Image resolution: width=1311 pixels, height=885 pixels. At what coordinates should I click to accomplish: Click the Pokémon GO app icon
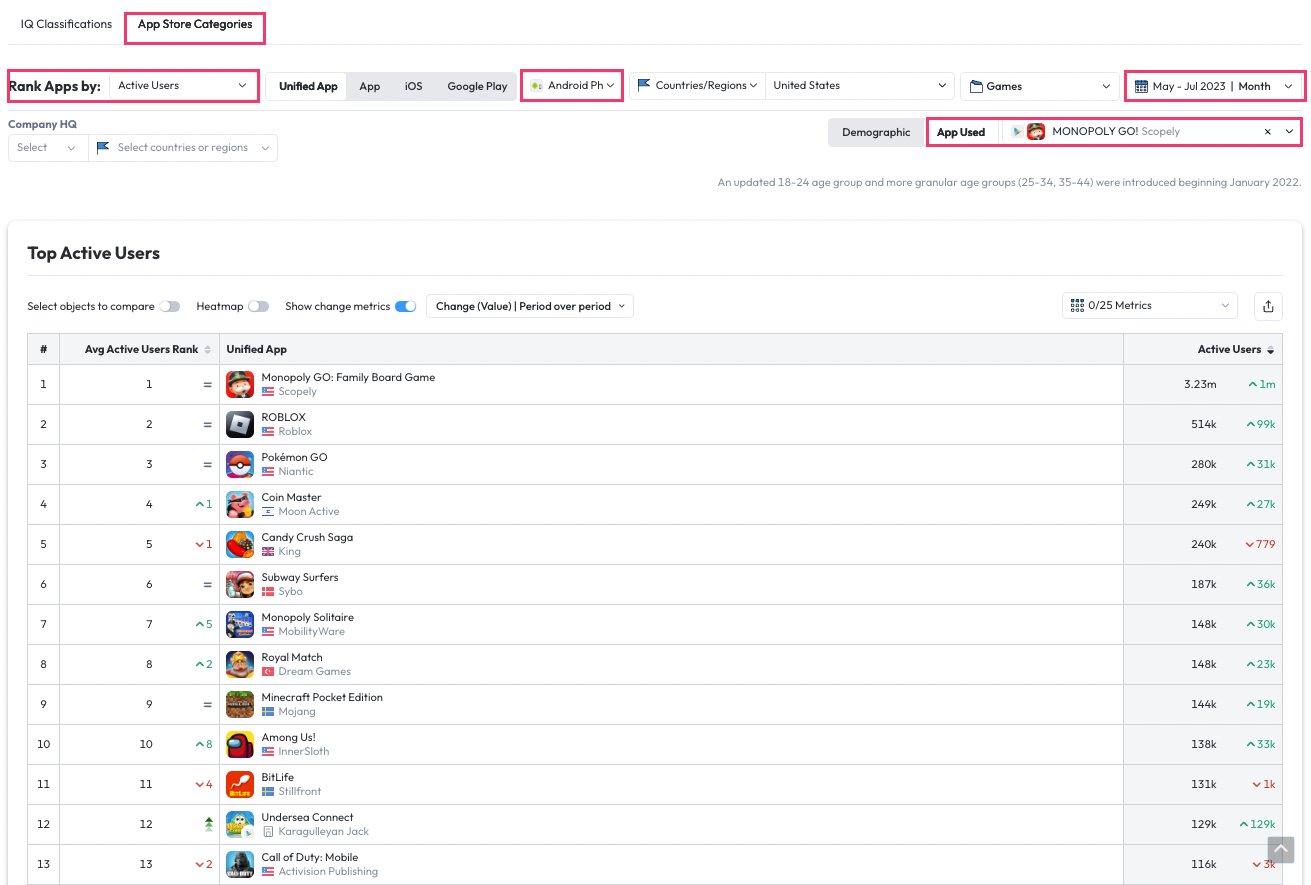(240, 464)
